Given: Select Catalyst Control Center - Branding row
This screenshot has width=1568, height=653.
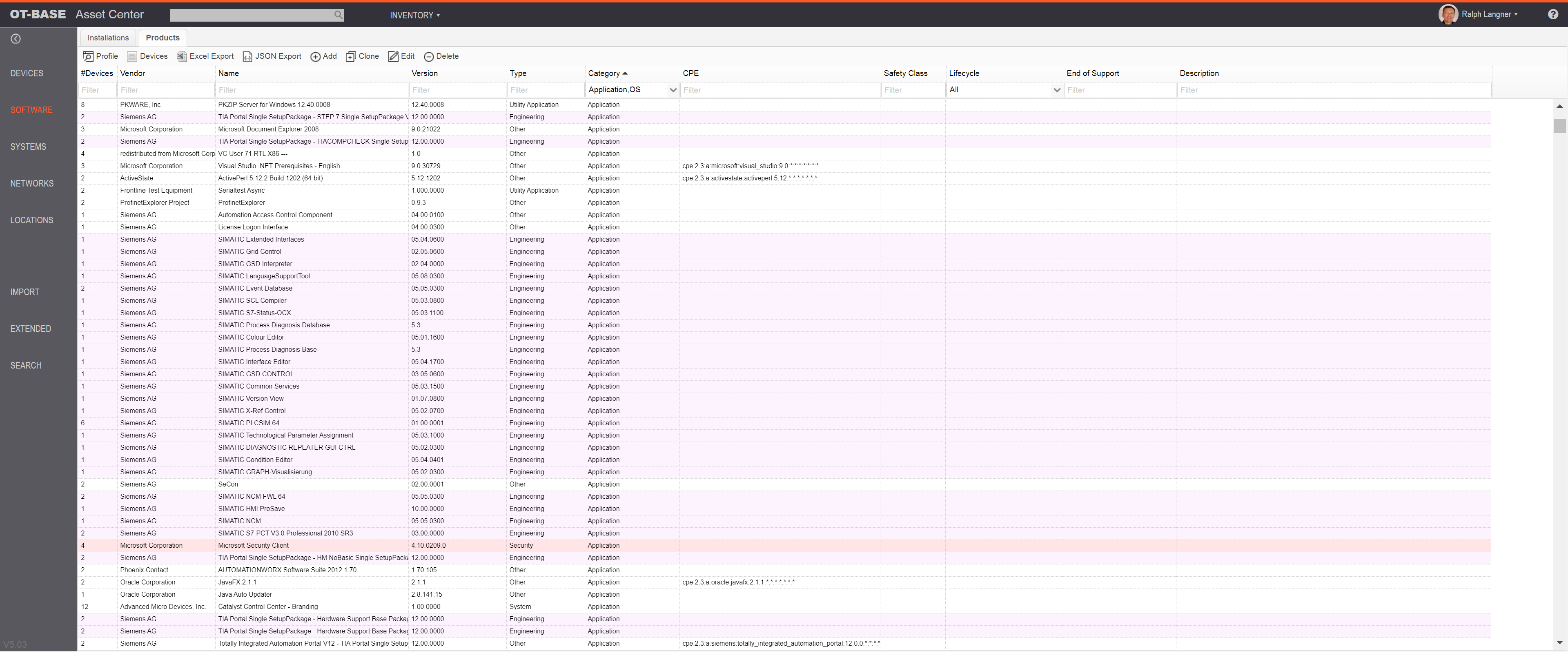Looking at the screenshot, I should pos(784,607).
